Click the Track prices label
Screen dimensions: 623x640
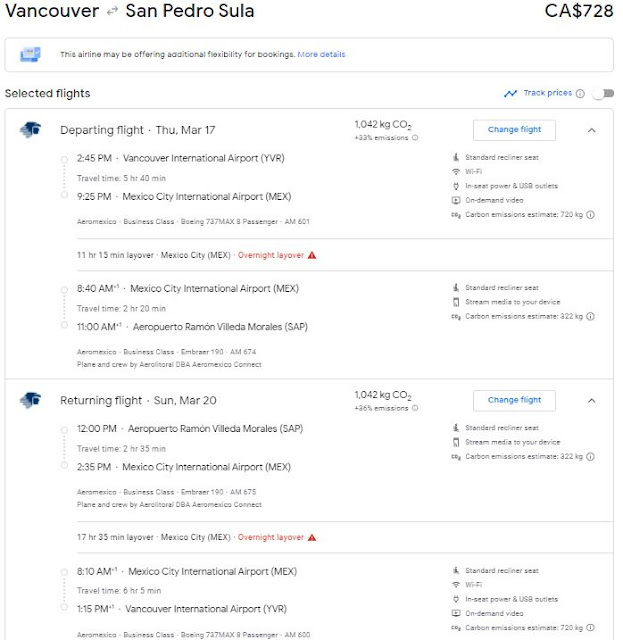[x=547, y=93]
